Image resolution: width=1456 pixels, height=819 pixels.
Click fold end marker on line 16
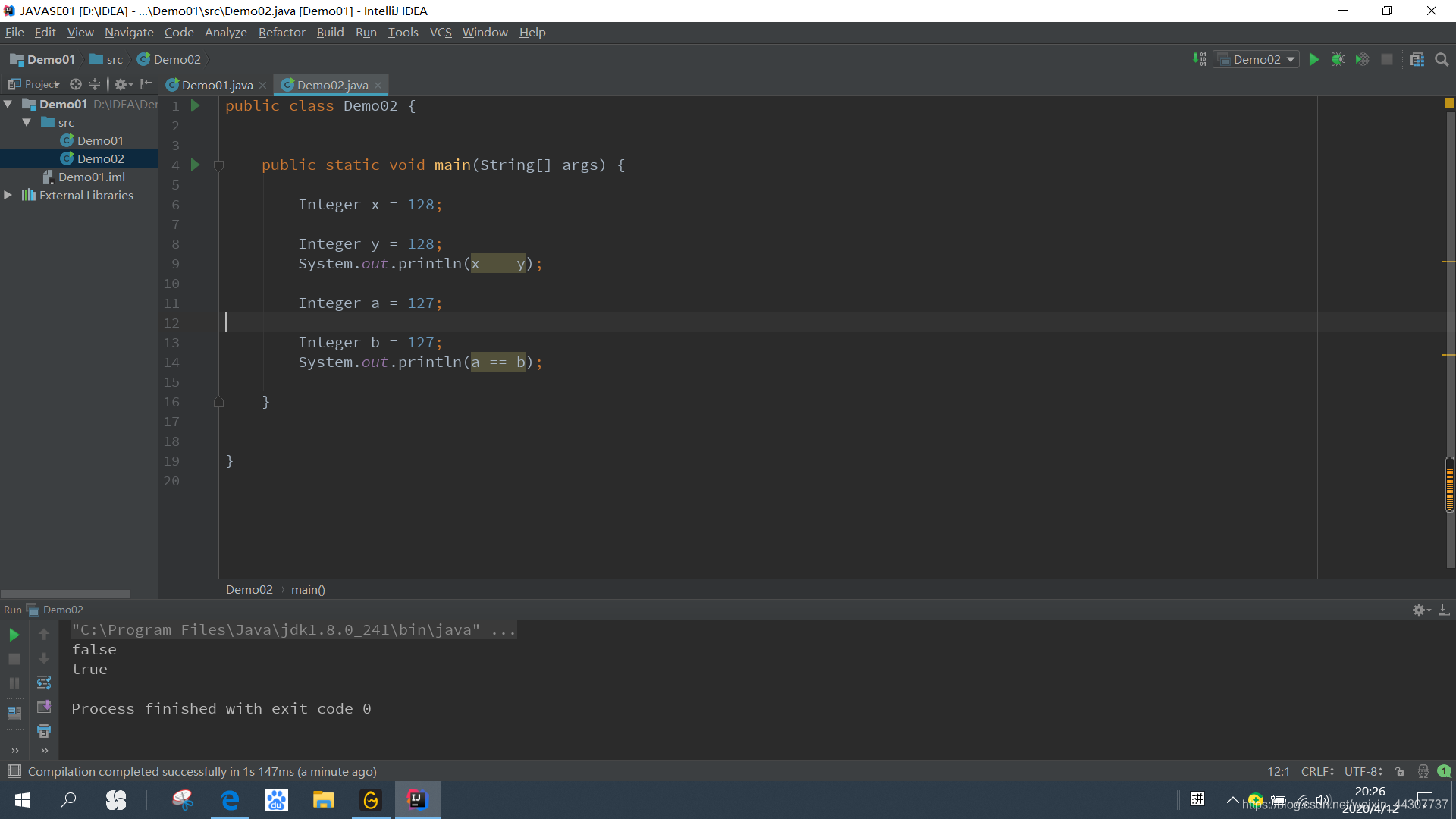[218, 402]
